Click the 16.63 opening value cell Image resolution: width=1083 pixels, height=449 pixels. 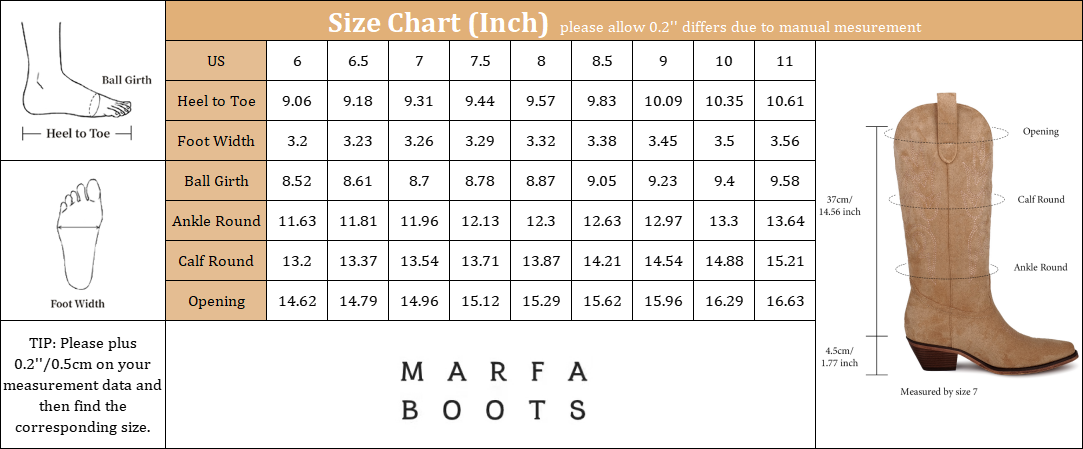[785, 301]
